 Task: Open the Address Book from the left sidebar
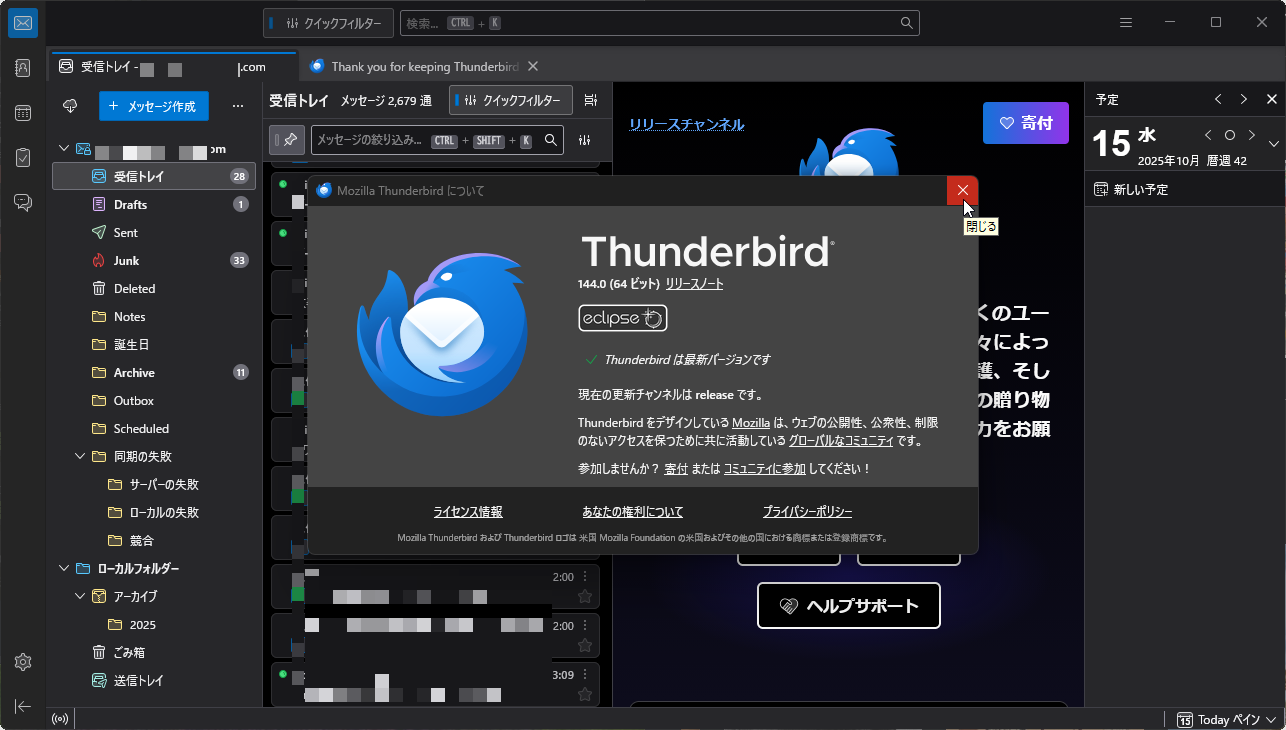(22, 67)
